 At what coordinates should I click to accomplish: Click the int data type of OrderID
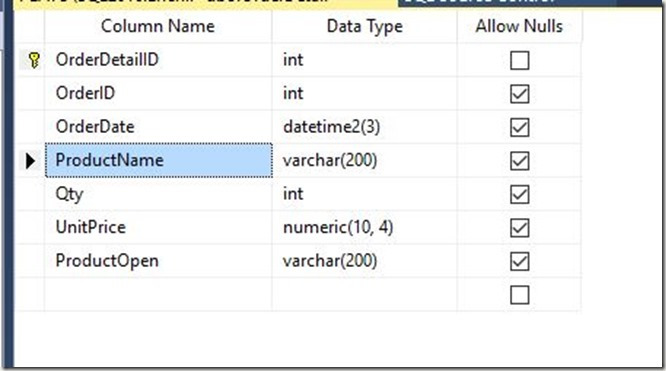click(364, 93)
